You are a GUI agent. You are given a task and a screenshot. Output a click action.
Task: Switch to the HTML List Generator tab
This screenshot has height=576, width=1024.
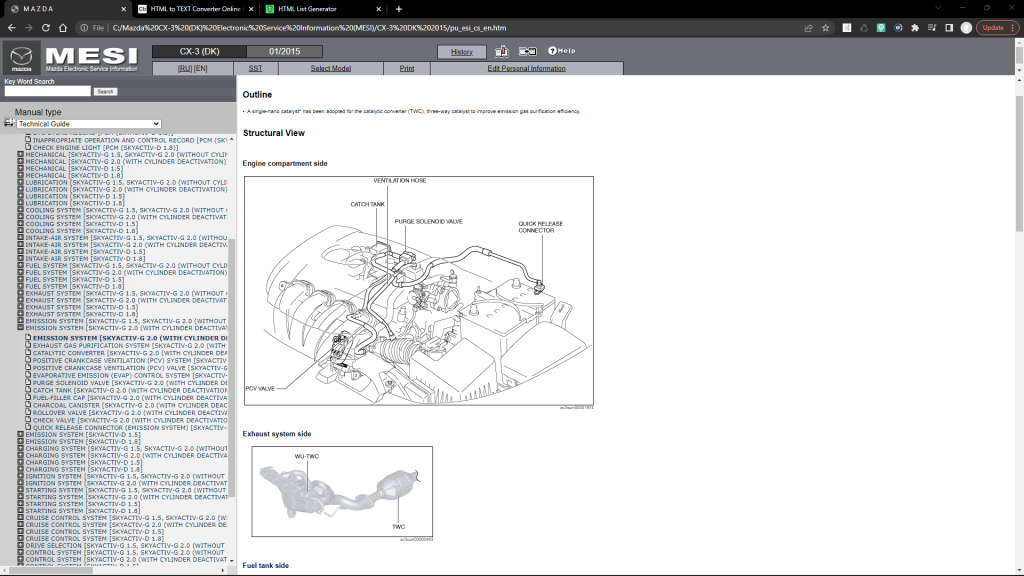[x=310, y=9]
